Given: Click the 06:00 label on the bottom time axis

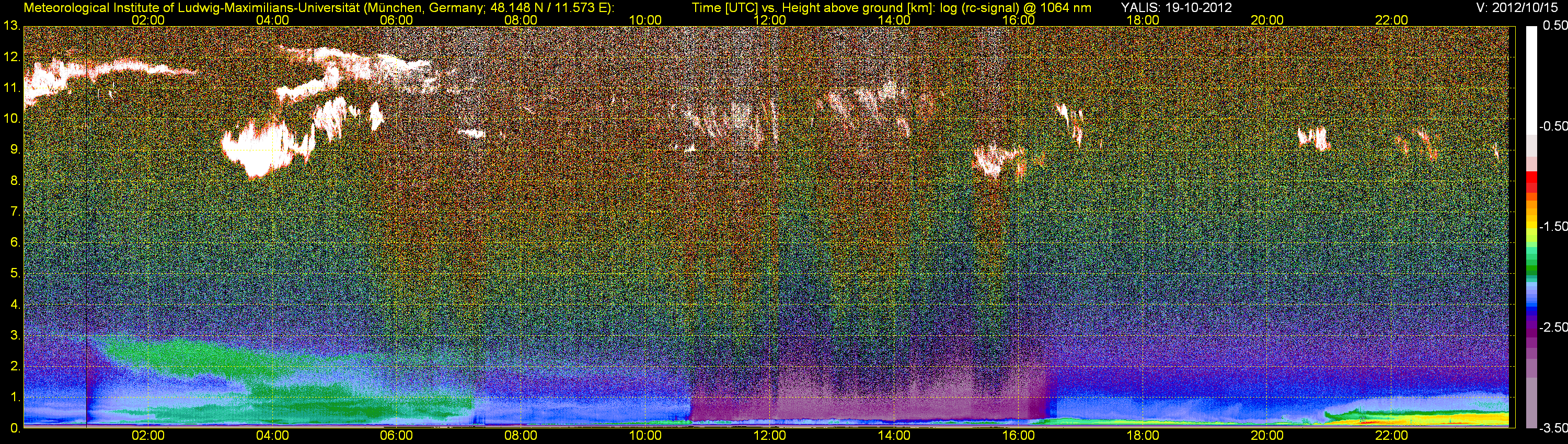Looking at the screenshot, I should click(396, 436).
